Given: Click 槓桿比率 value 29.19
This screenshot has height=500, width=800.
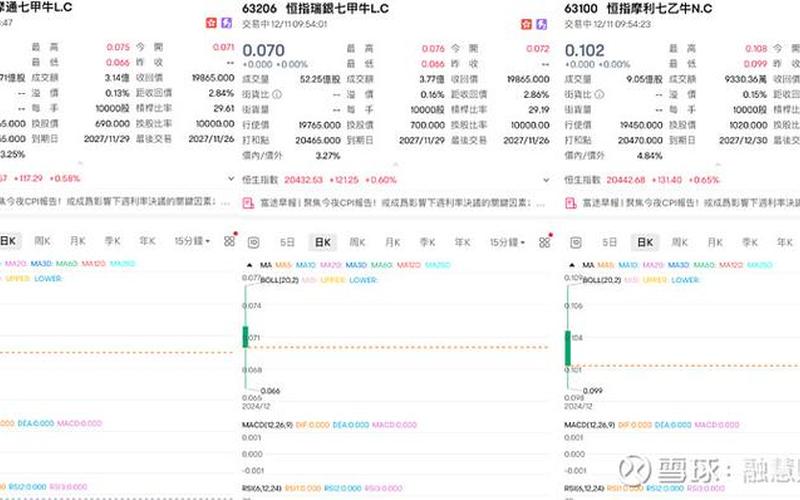Looking at the screenshot, I should (539, 110).
